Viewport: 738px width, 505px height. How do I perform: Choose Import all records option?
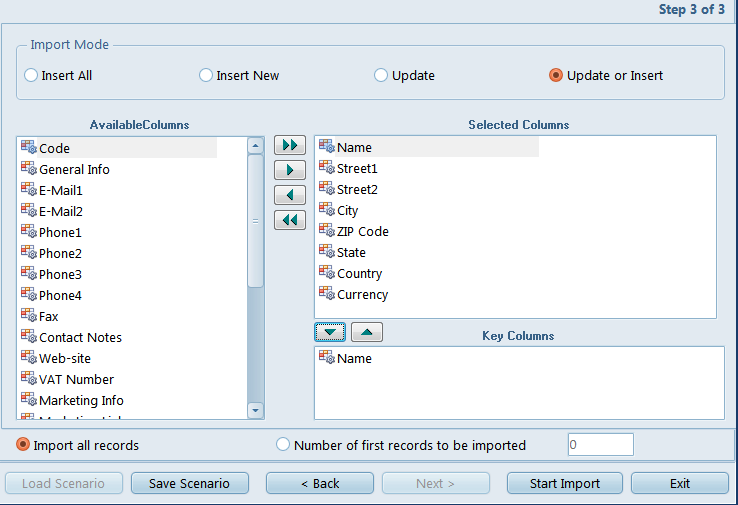(78, 445)
